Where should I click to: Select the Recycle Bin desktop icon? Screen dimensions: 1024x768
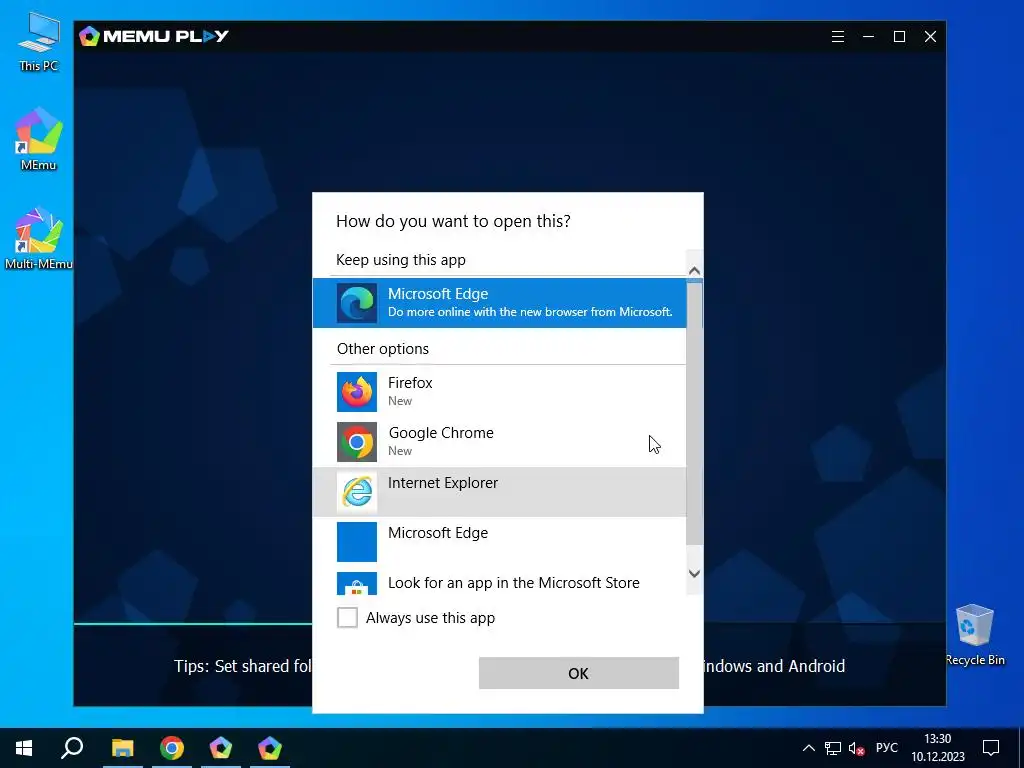coord(974,635)
